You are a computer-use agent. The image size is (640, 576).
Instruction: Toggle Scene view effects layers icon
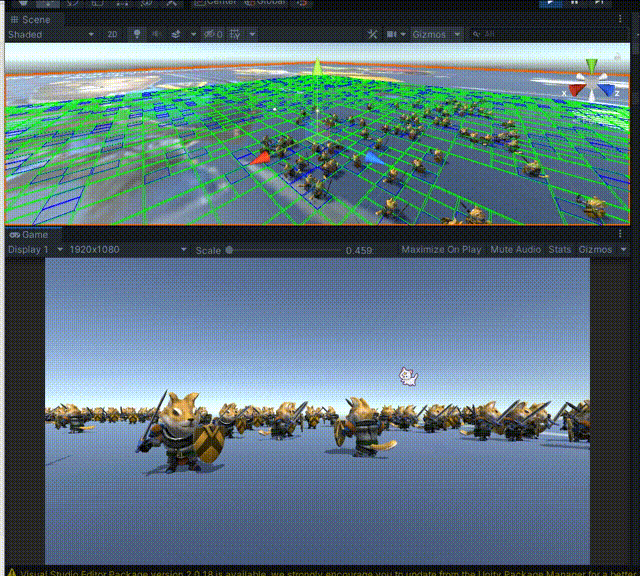click(x=176, y=34)
